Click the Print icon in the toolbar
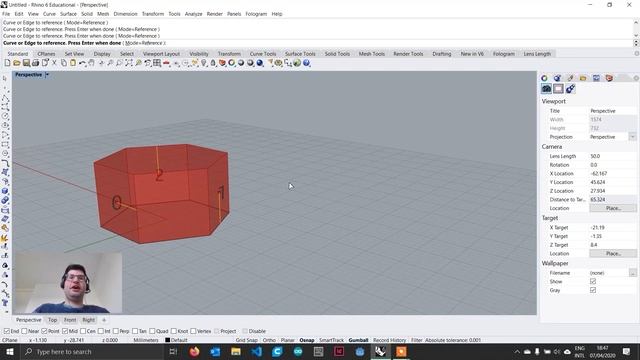Viewport: 640px width, 360px height. pyautogui.click(x=36, y=63)
